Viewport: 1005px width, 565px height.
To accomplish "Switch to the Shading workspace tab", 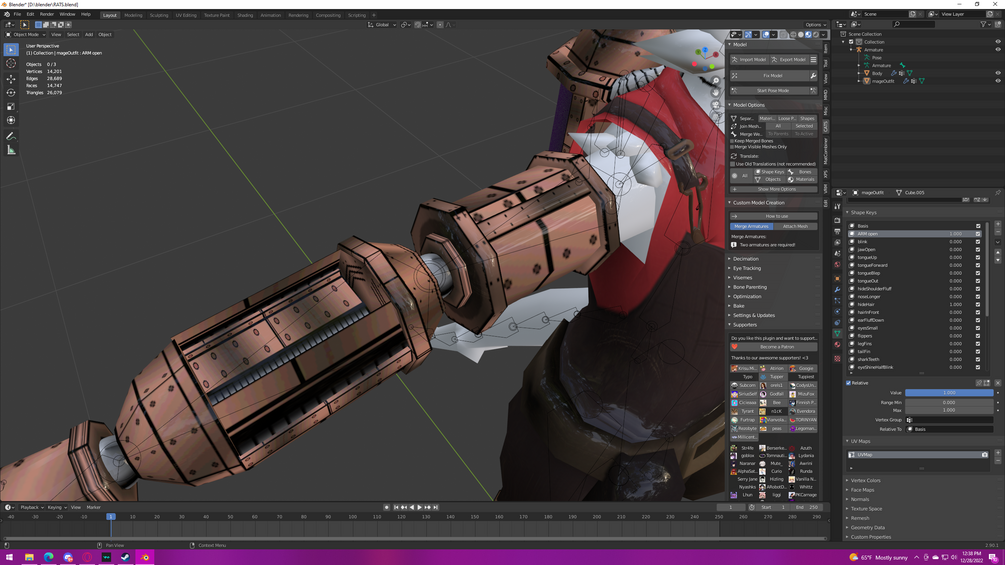I will coord(245,15).
